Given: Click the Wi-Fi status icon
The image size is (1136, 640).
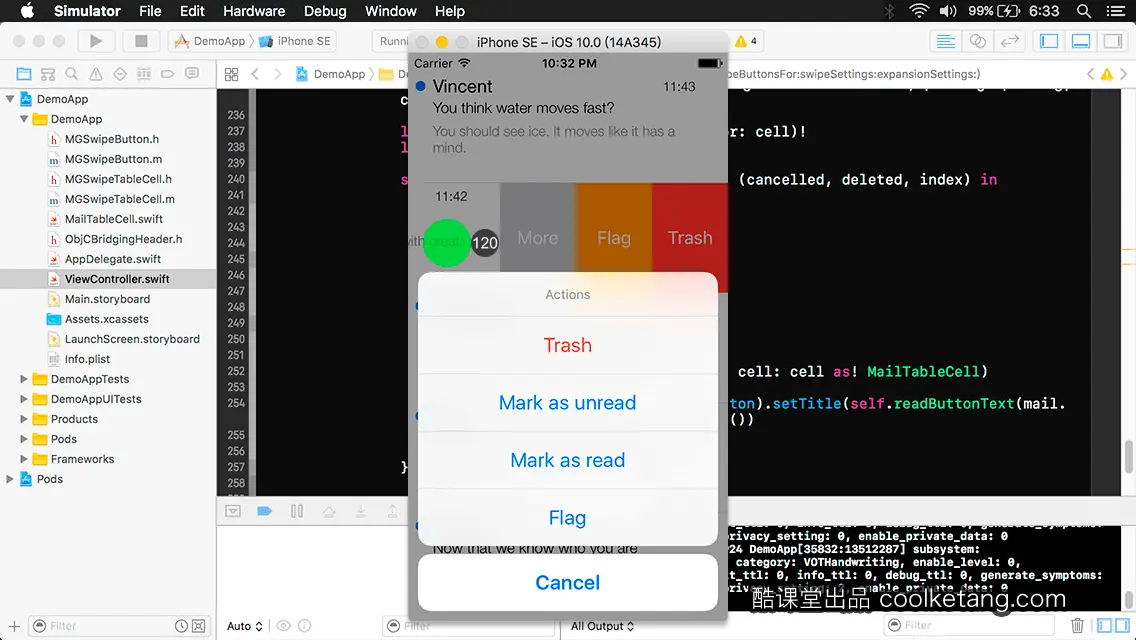Looking at the screenshot, I should tap(919, 11).
